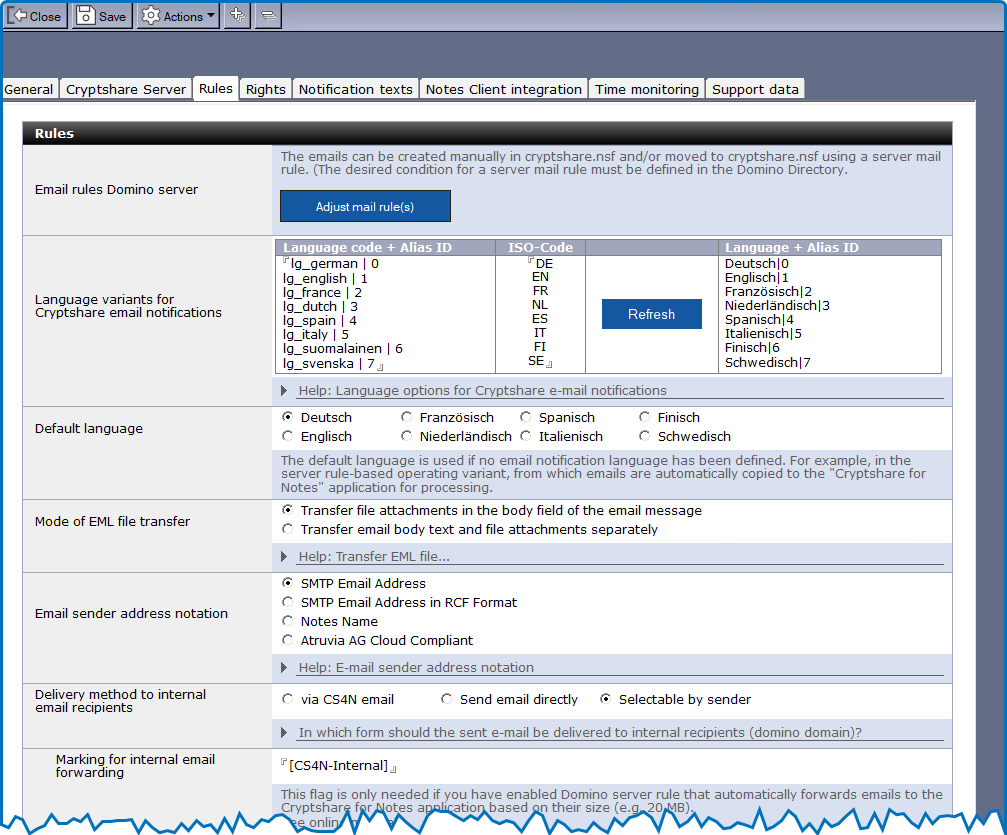Image resolution: width=1007 pixels, height=835 pixels.
Task: Open the Actions dropdown menu
Action: tap(178, 16)
